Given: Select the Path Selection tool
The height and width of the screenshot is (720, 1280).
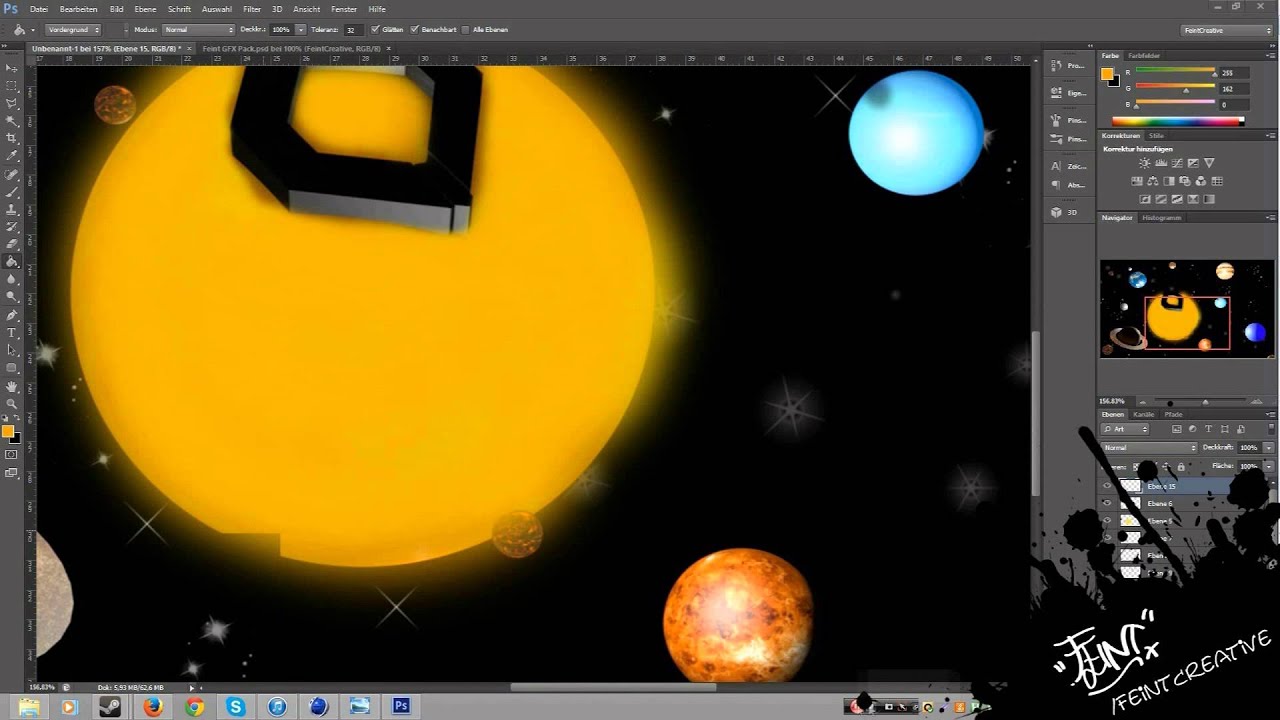Looking at the screenshot, I should tap(12, 350).
